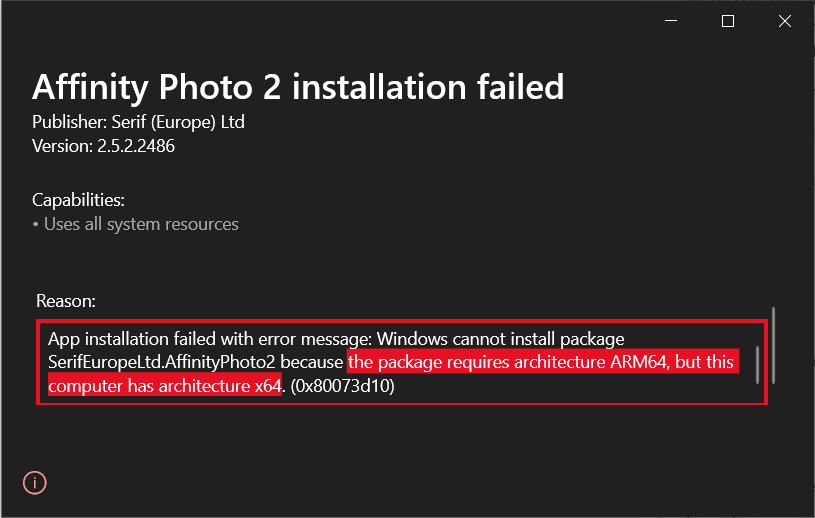Image resolution: width=815 pixels, height=518 pixels.
Task: Click "Uses all system resources" capability
Action: click(x=141, y=224)
